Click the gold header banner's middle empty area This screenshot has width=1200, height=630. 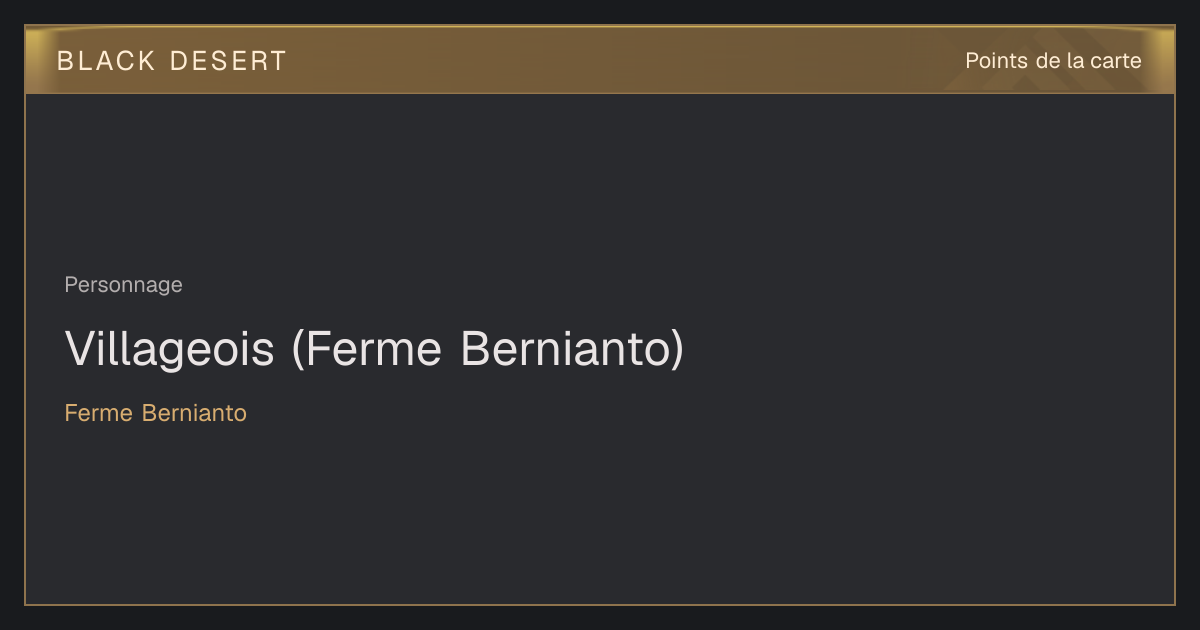tap(620, 60)
